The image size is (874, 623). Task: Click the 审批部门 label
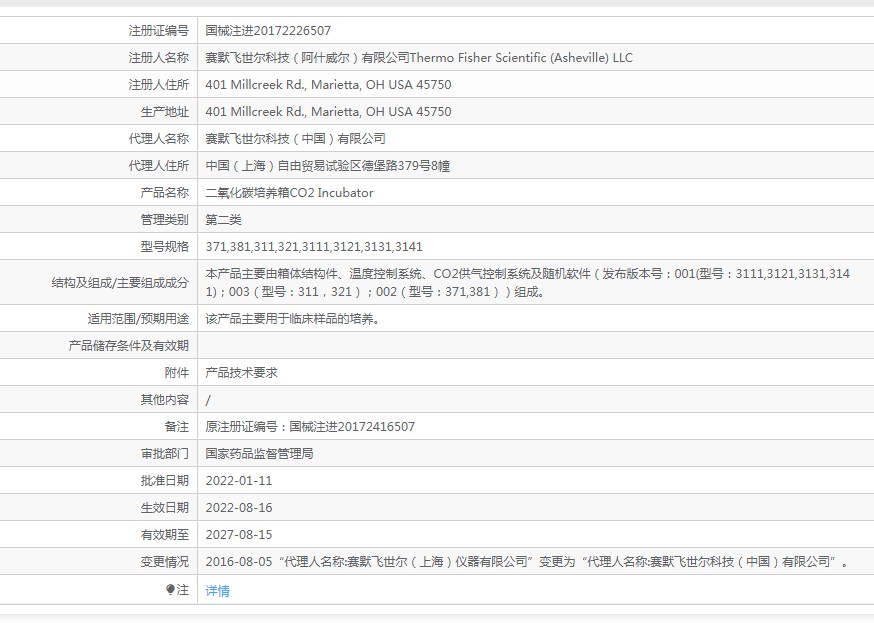(x=165, y=454)
